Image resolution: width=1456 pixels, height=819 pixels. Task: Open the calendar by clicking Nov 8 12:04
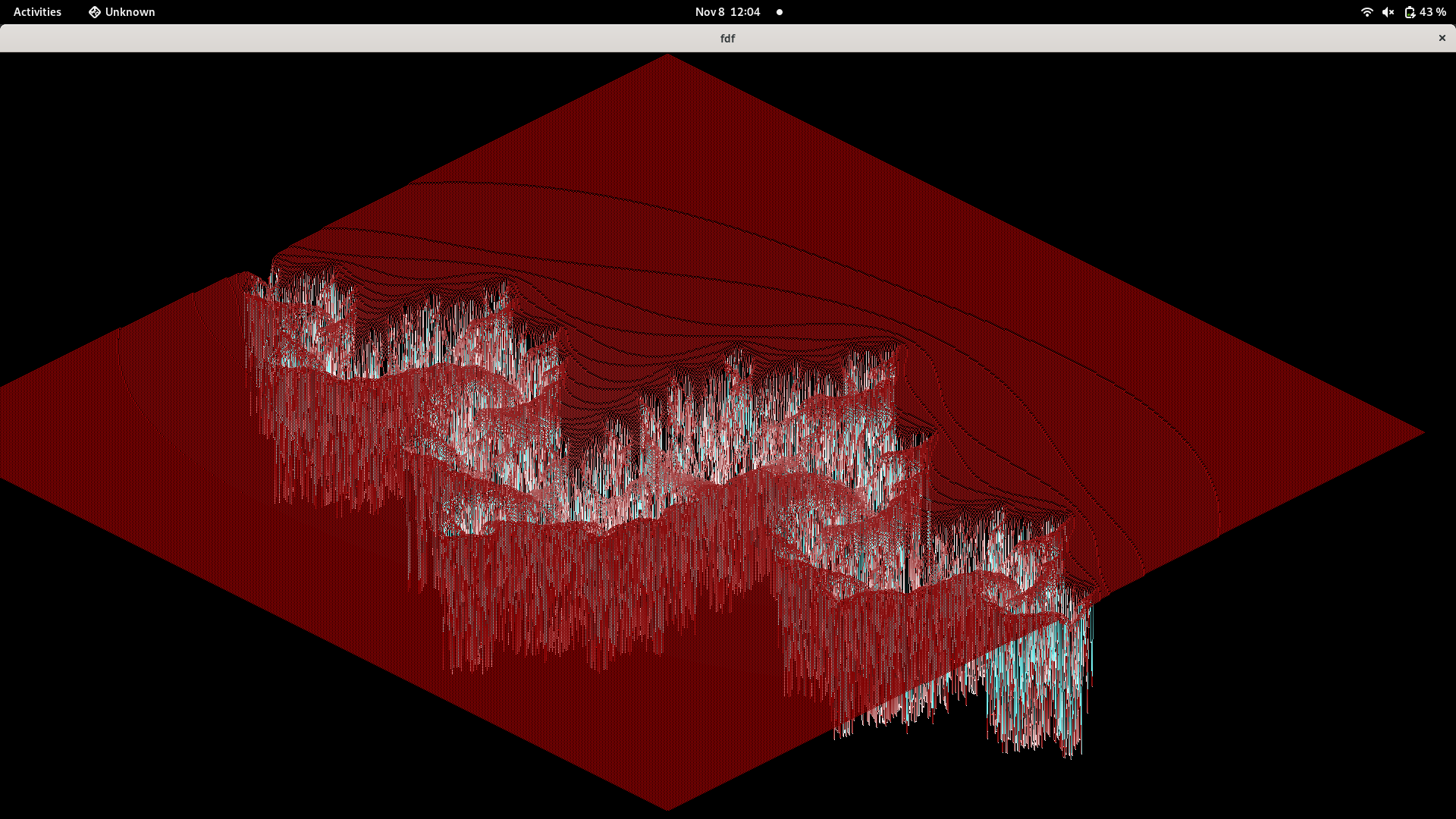pos(726,12)
